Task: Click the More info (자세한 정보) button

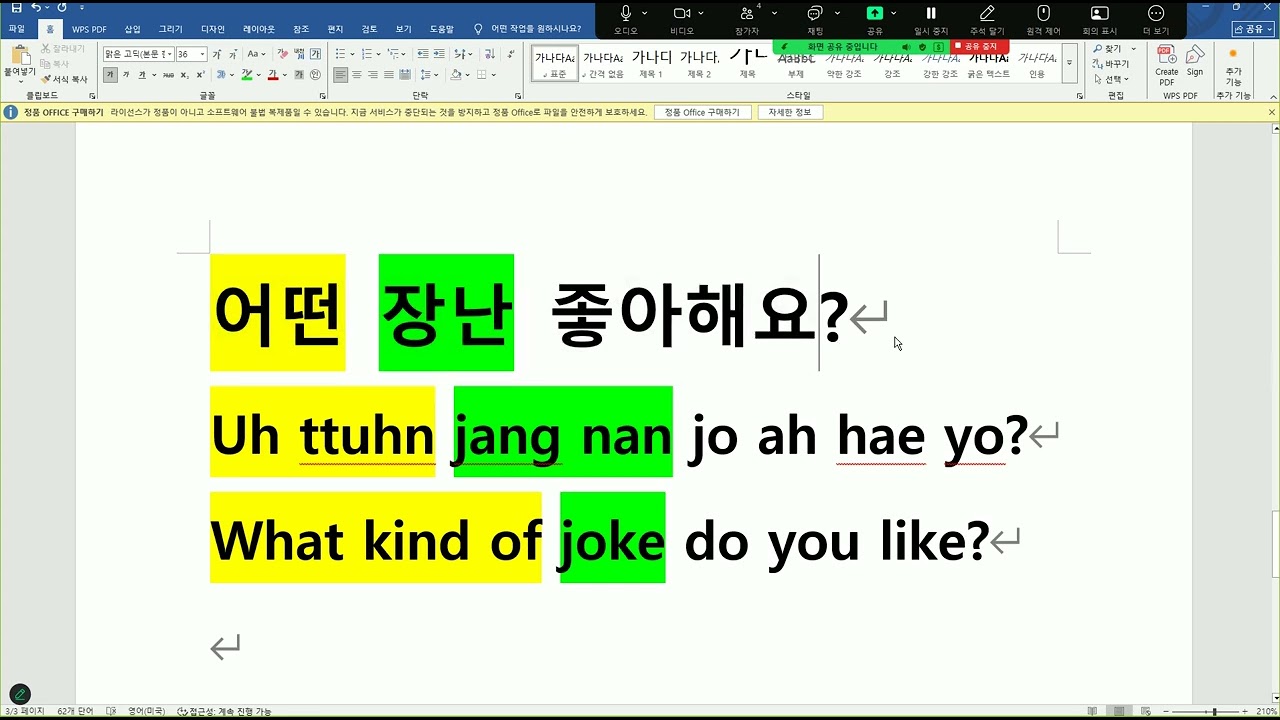Action: click(790, 112)
